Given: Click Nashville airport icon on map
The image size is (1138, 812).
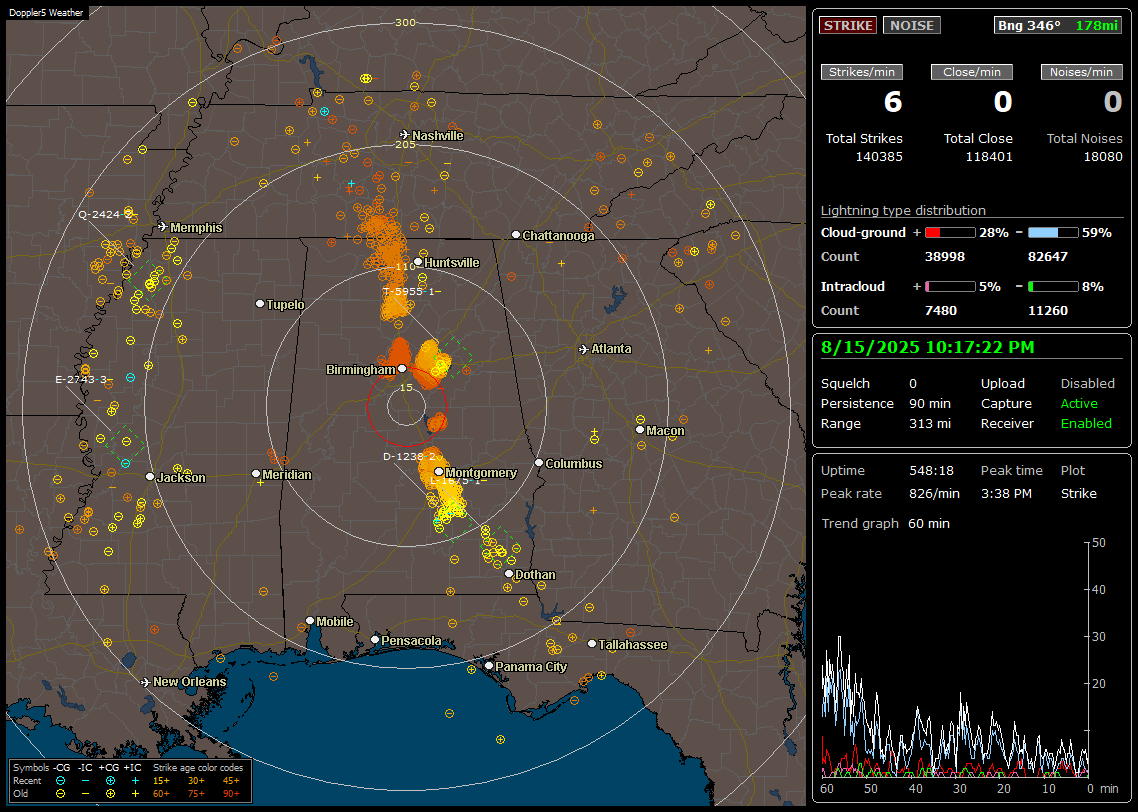Looking at the screenshot, I should click(x=404, y=135).
